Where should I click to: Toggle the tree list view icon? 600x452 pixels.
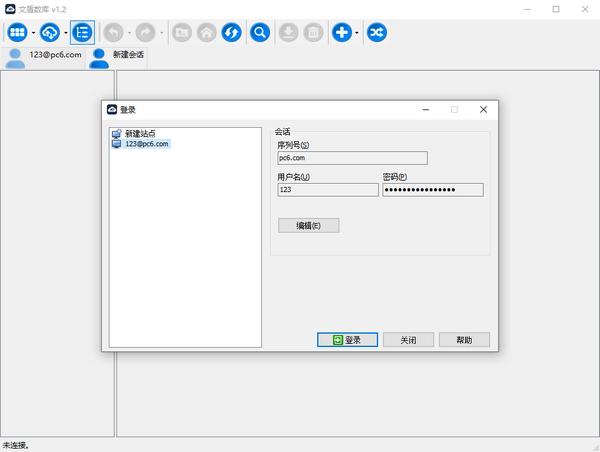point(82,33)
